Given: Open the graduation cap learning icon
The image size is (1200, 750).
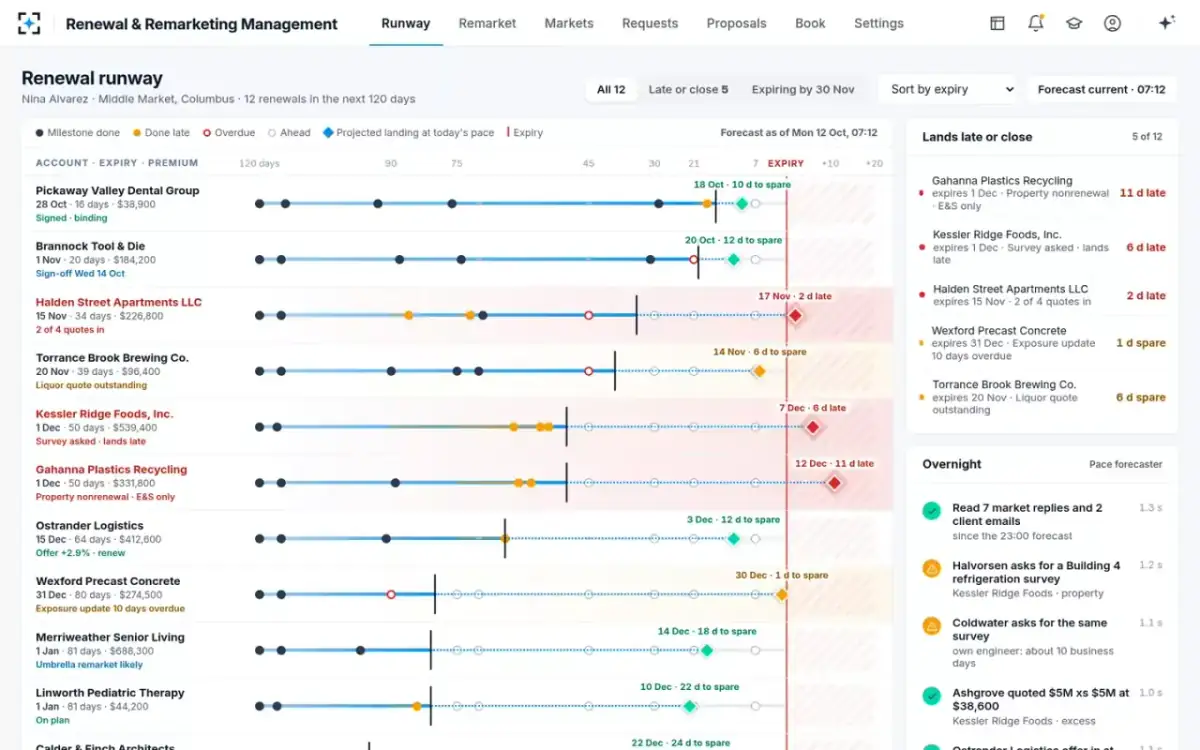Looking at the screenshot, I should [x=1074, y=23].
